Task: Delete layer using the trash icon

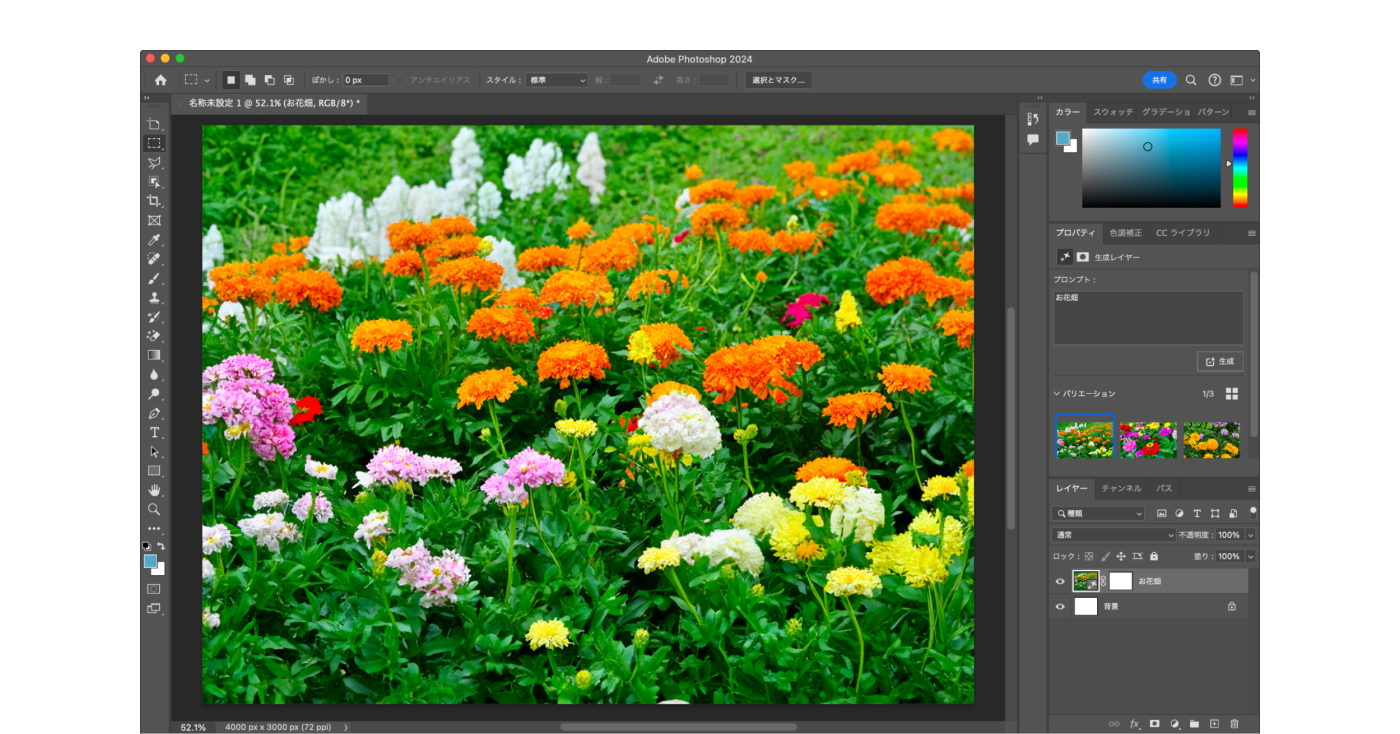Action: click(1234, 723)
